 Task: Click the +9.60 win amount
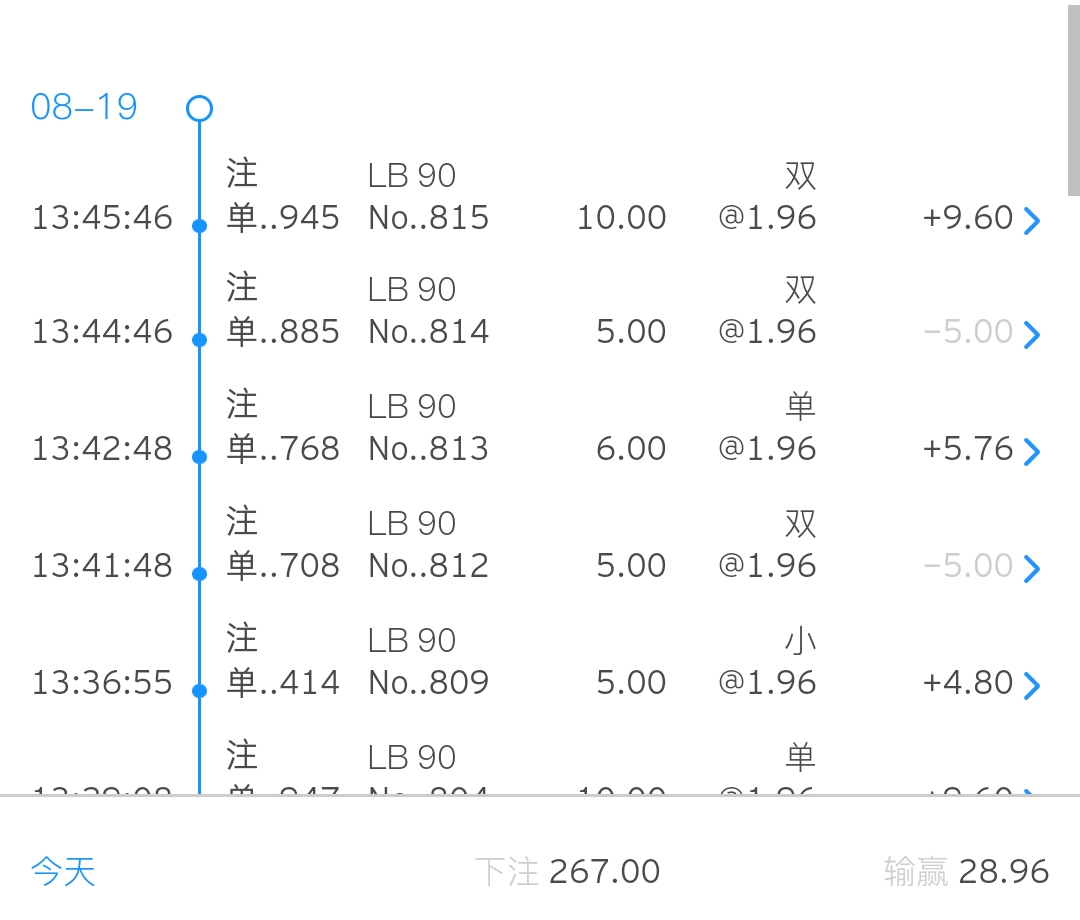click(x=967, y=217)
